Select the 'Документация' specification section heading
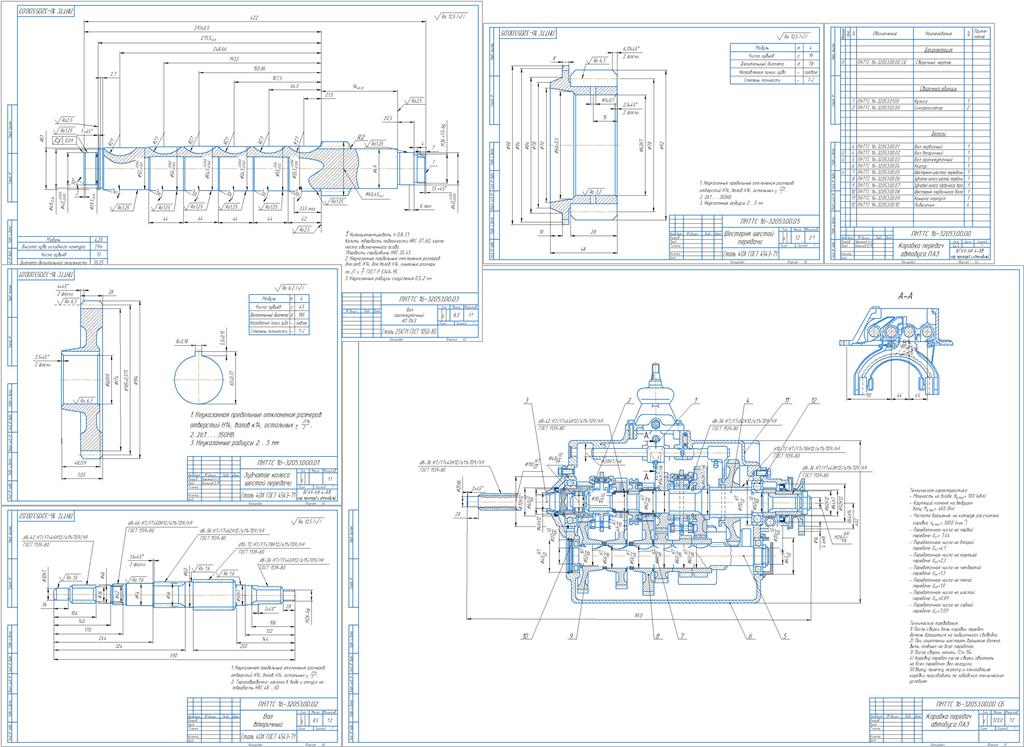 click(x=936, y=49)
